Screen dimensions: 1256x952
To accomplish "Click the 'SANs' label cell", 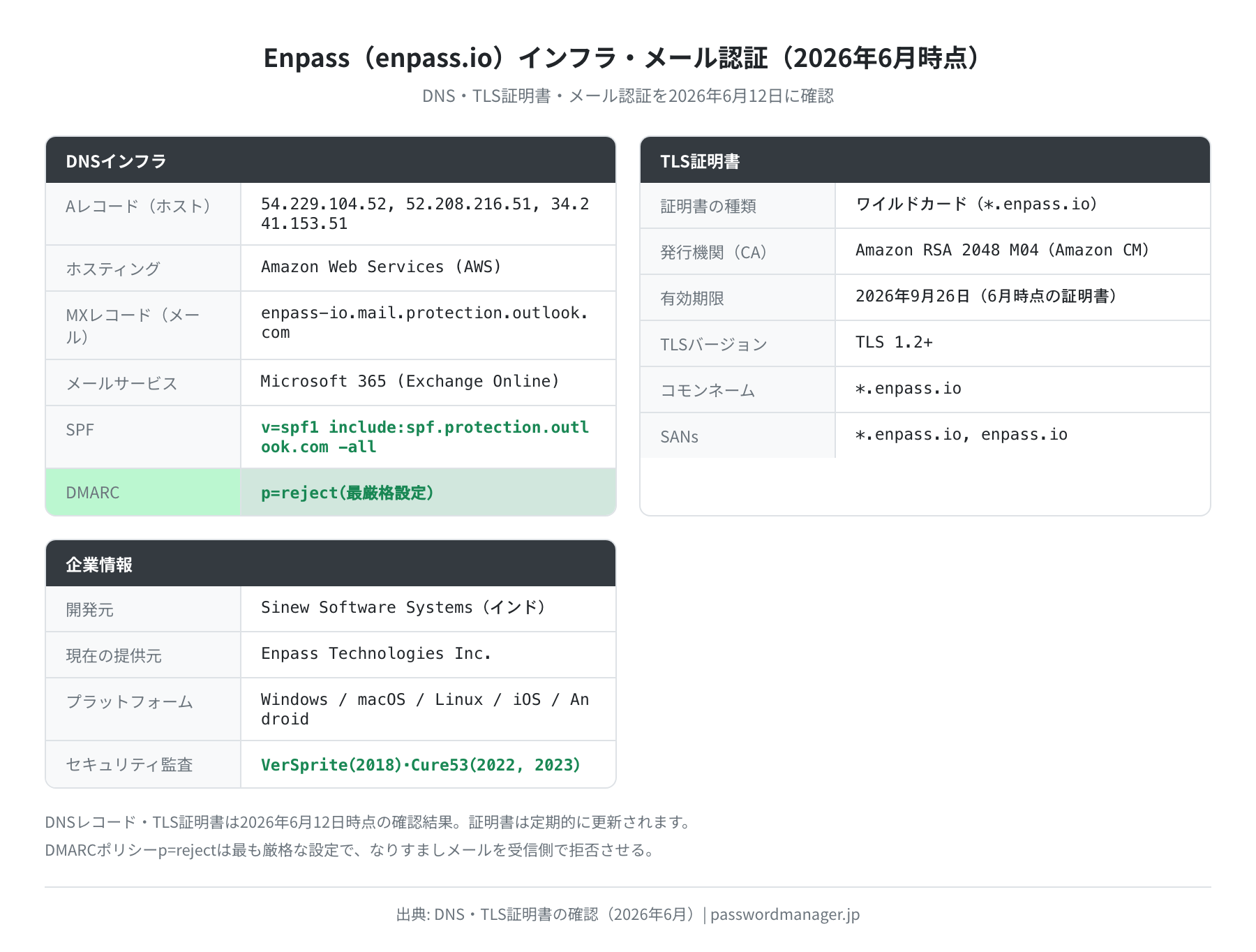I will point(738,436).
